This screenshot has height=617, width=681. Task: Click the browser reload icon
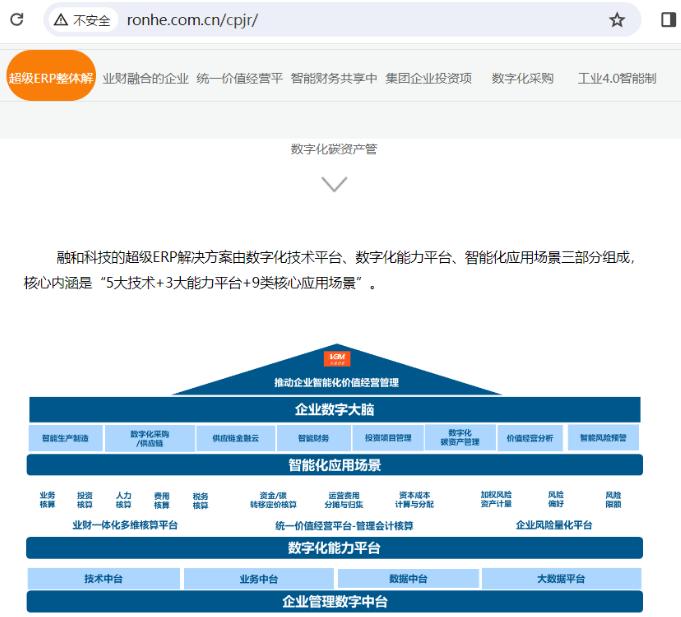tap(17, 19)
